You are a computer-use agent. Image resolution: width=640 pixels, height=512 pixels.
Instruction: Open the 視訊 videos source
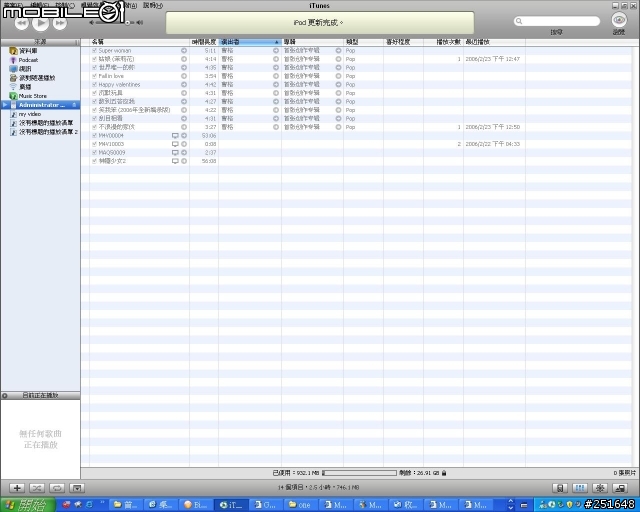click(24, 69)
